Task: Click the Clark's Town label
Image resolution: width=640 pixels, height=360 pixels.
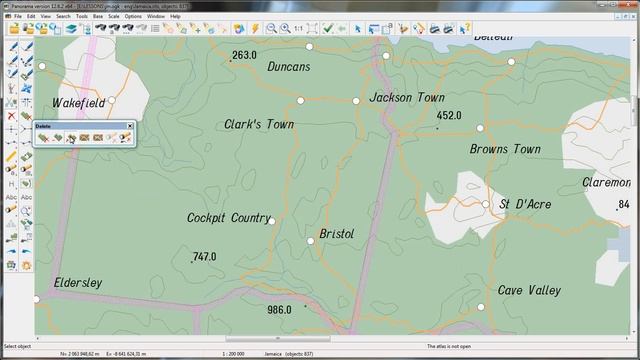Action: click(x=259, y=124)
